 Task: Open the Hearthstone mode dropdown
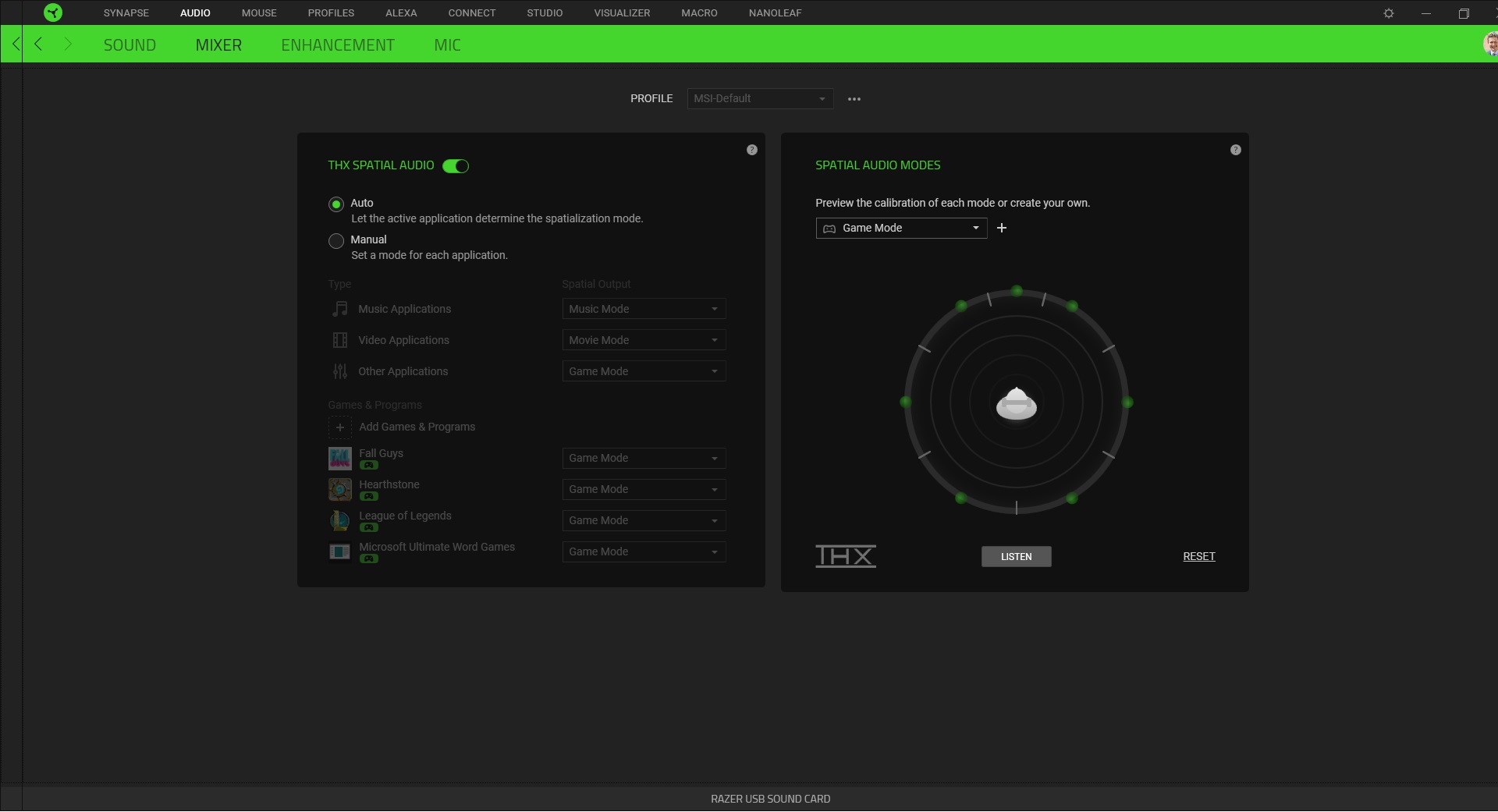tap(644, 489)
